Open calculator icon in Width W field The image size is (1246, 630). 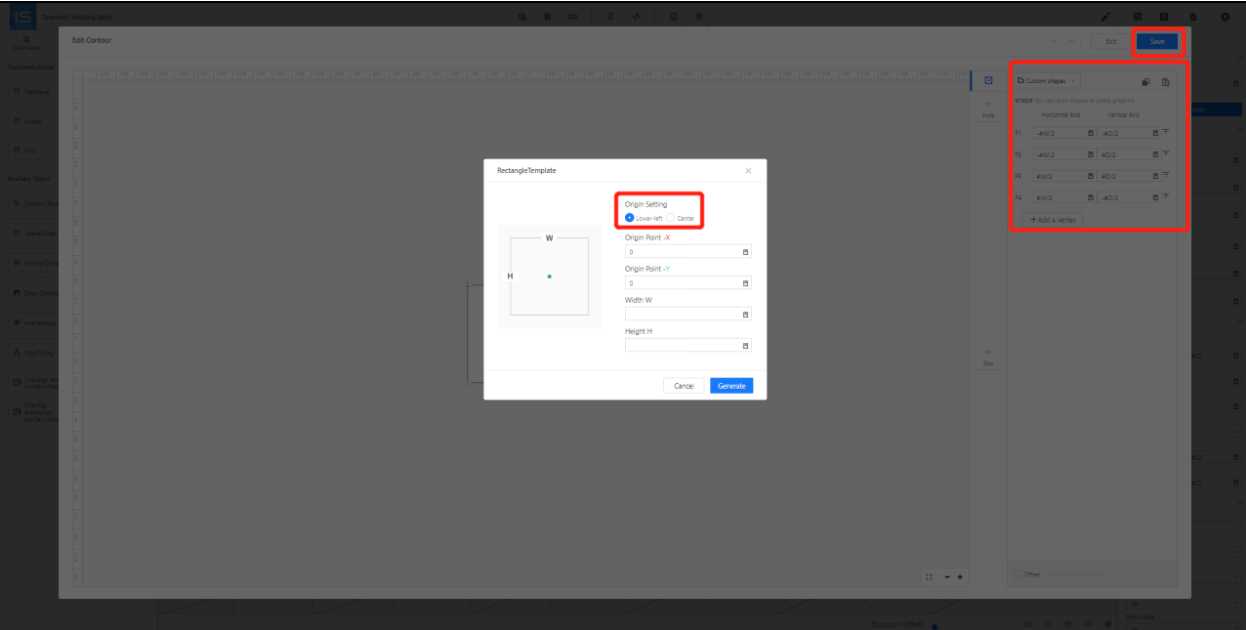pos(745,314)
